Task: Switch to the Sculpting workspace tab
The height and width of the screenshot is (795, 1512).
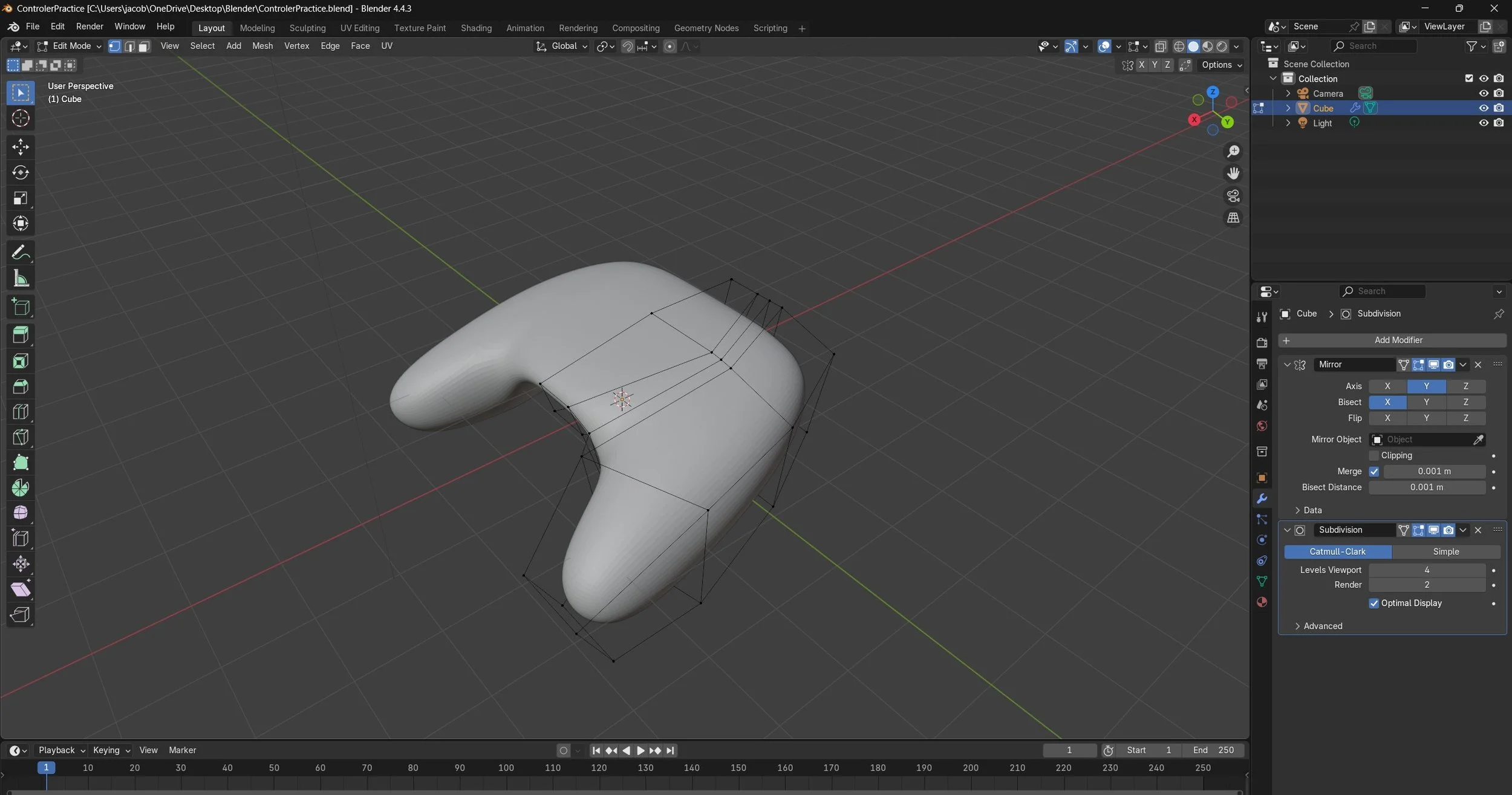Action: click(307, 28)
